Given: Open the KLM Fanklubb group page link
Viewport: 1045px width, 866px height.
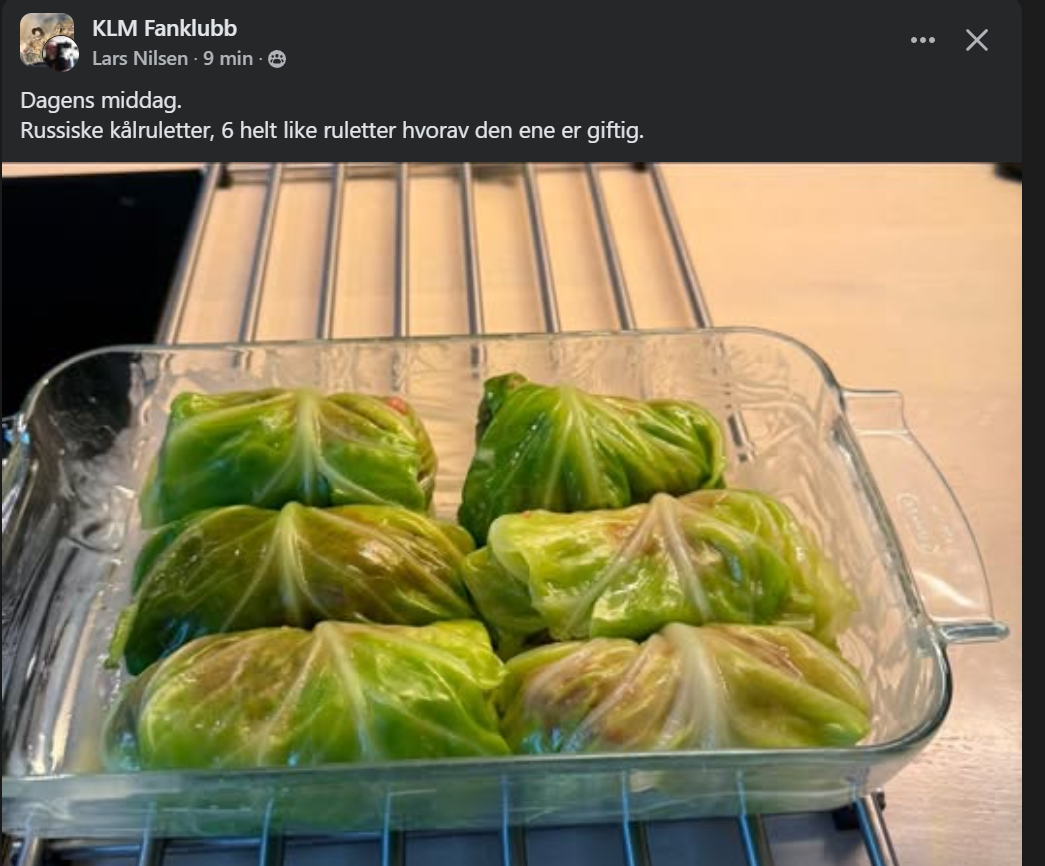Looking at the screenshot, I should 165,28.
